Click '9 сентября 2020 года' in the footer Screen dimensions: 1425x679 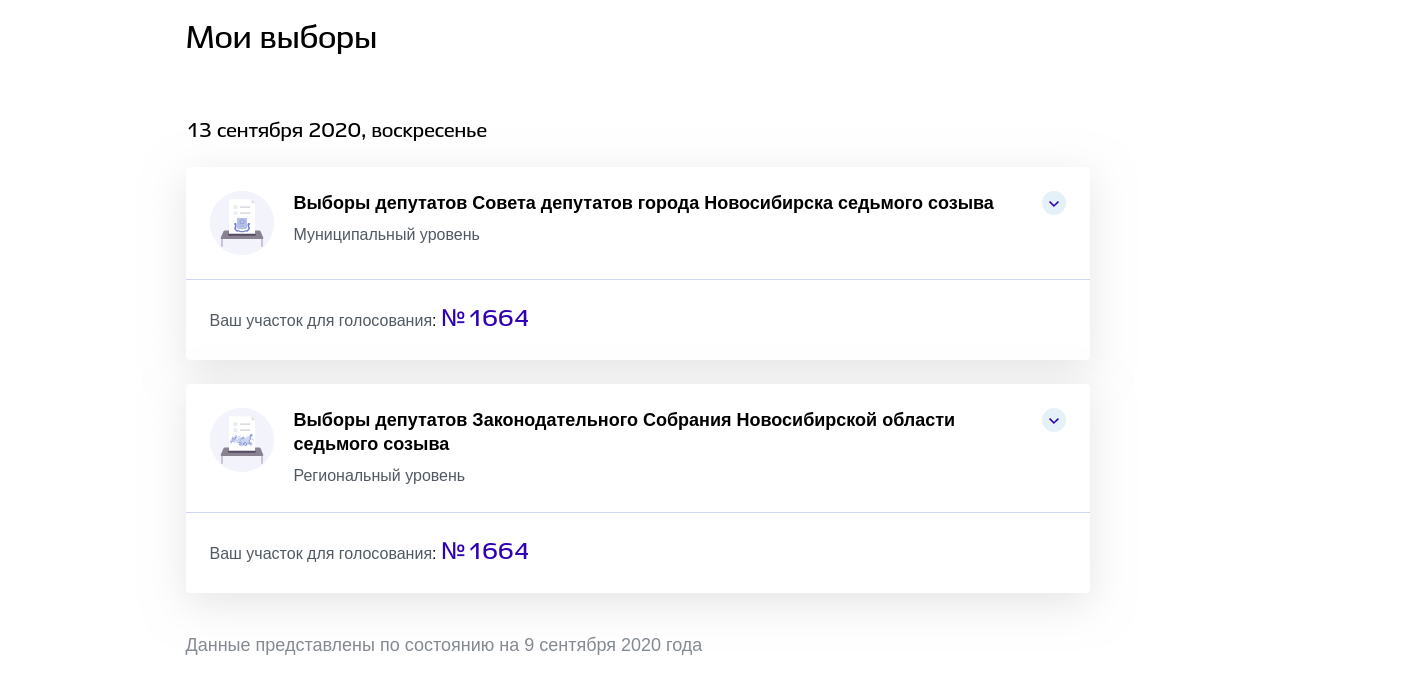click(613, 646)
